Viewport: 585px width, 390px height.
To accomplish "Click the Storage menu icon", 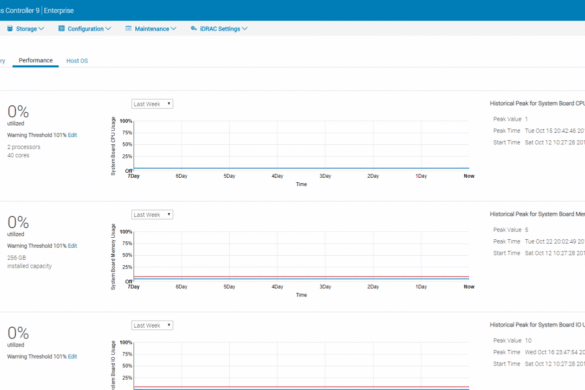I will pyautogui.click(x=10, y=29).
